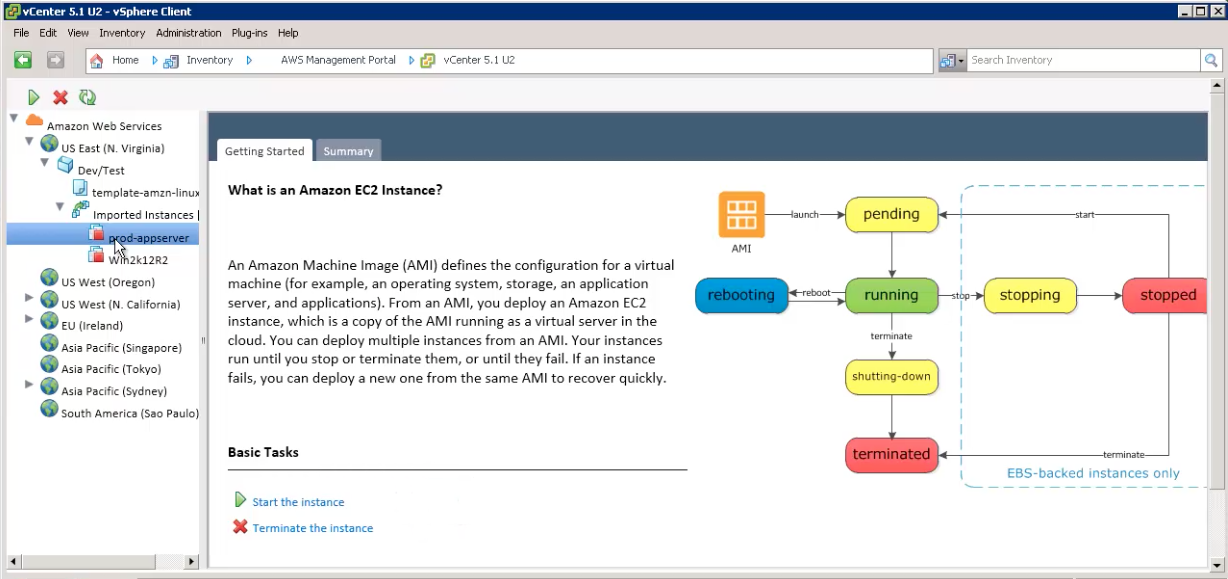This screenshot has height=579, width=1228.
Task: Select the prod-appserver instance icon
Action: [x=97, y=233]
